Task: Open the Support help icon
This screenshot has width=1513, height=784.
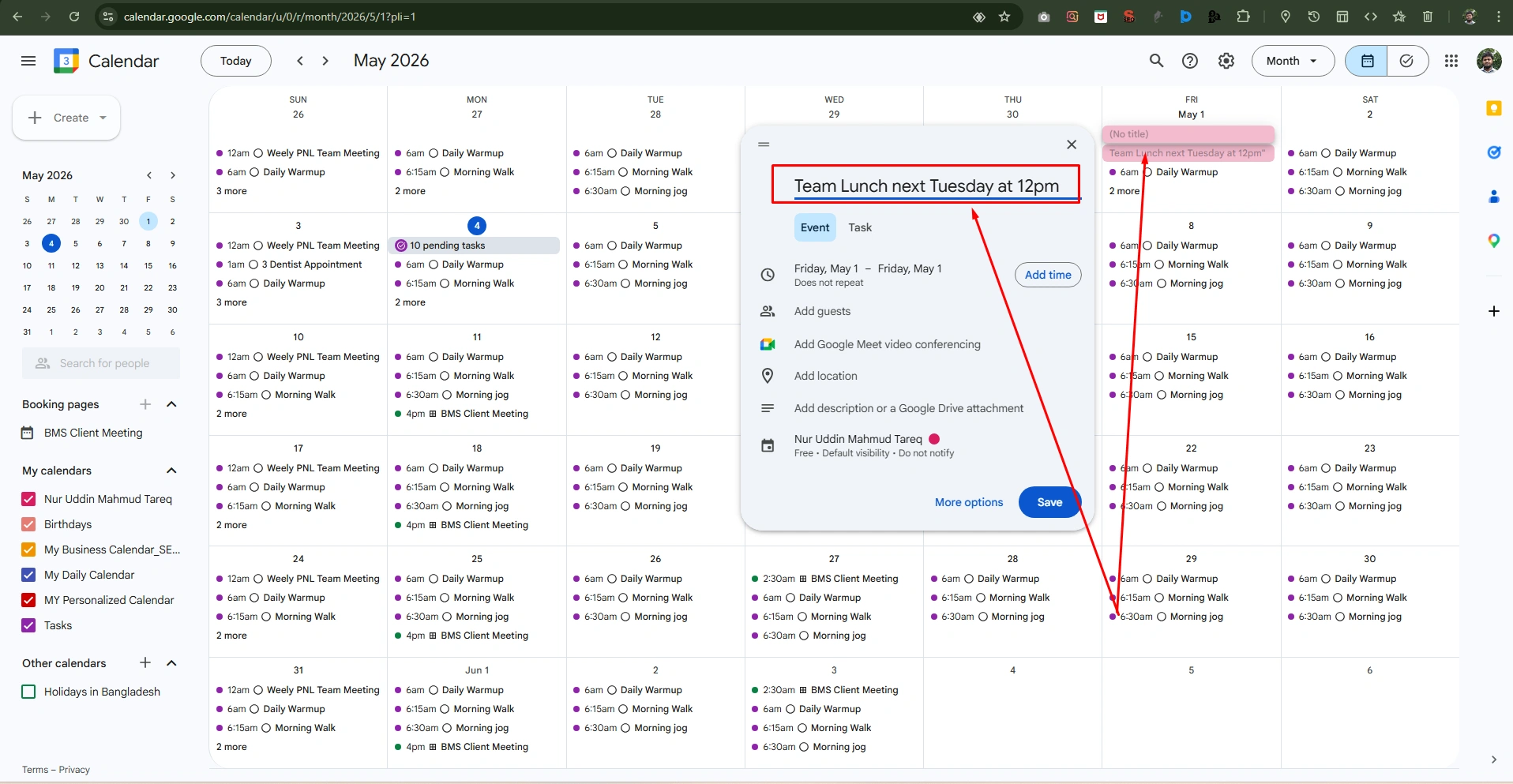Action: (x=1190, y=61)
